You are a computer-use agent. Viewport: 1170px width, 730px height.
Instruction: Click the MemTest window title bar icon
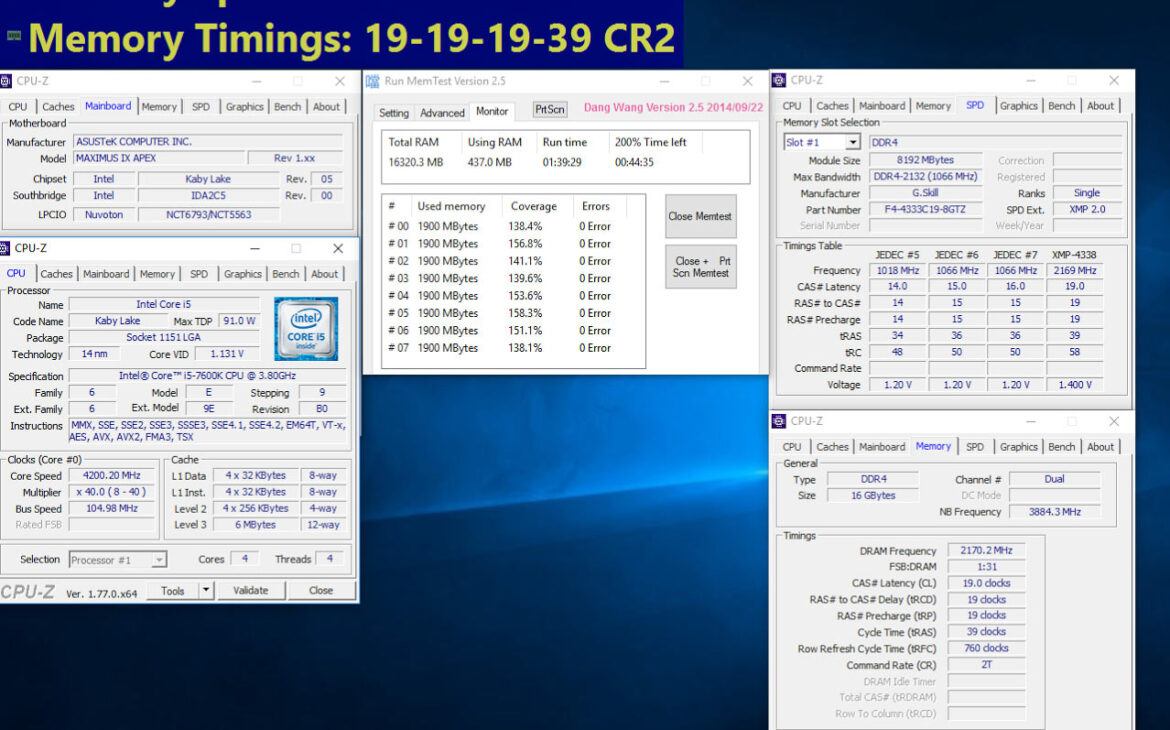coord(372,81)
